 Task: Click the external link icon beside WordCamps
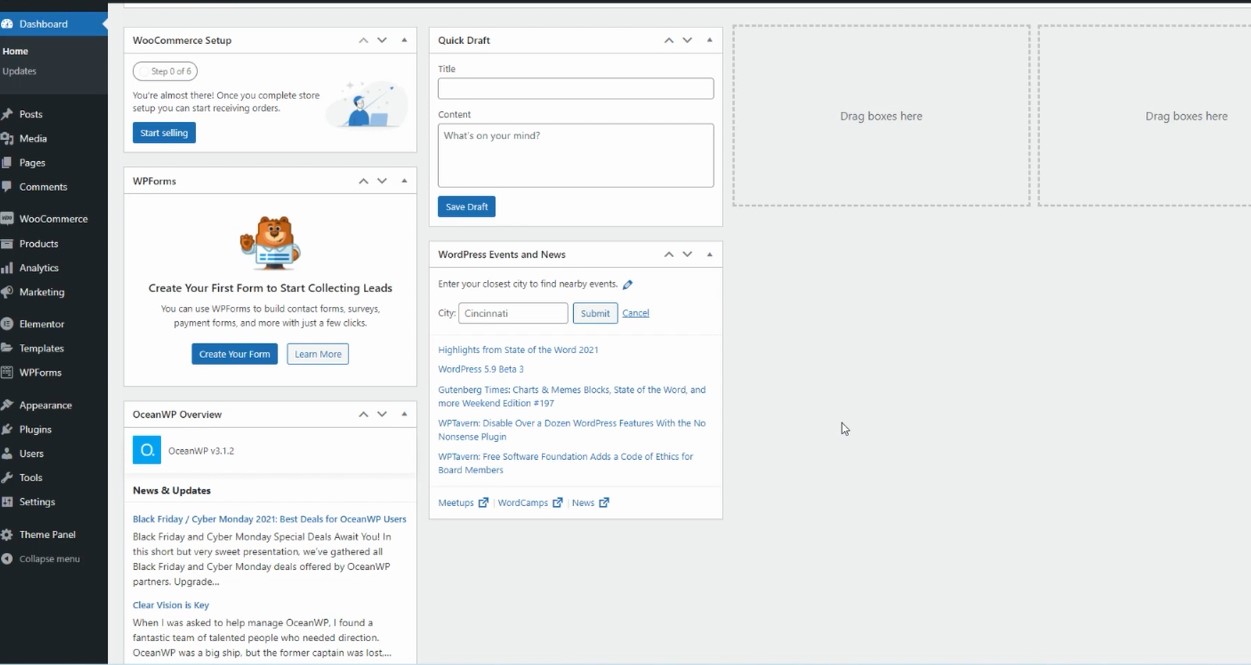coord(558,502)
